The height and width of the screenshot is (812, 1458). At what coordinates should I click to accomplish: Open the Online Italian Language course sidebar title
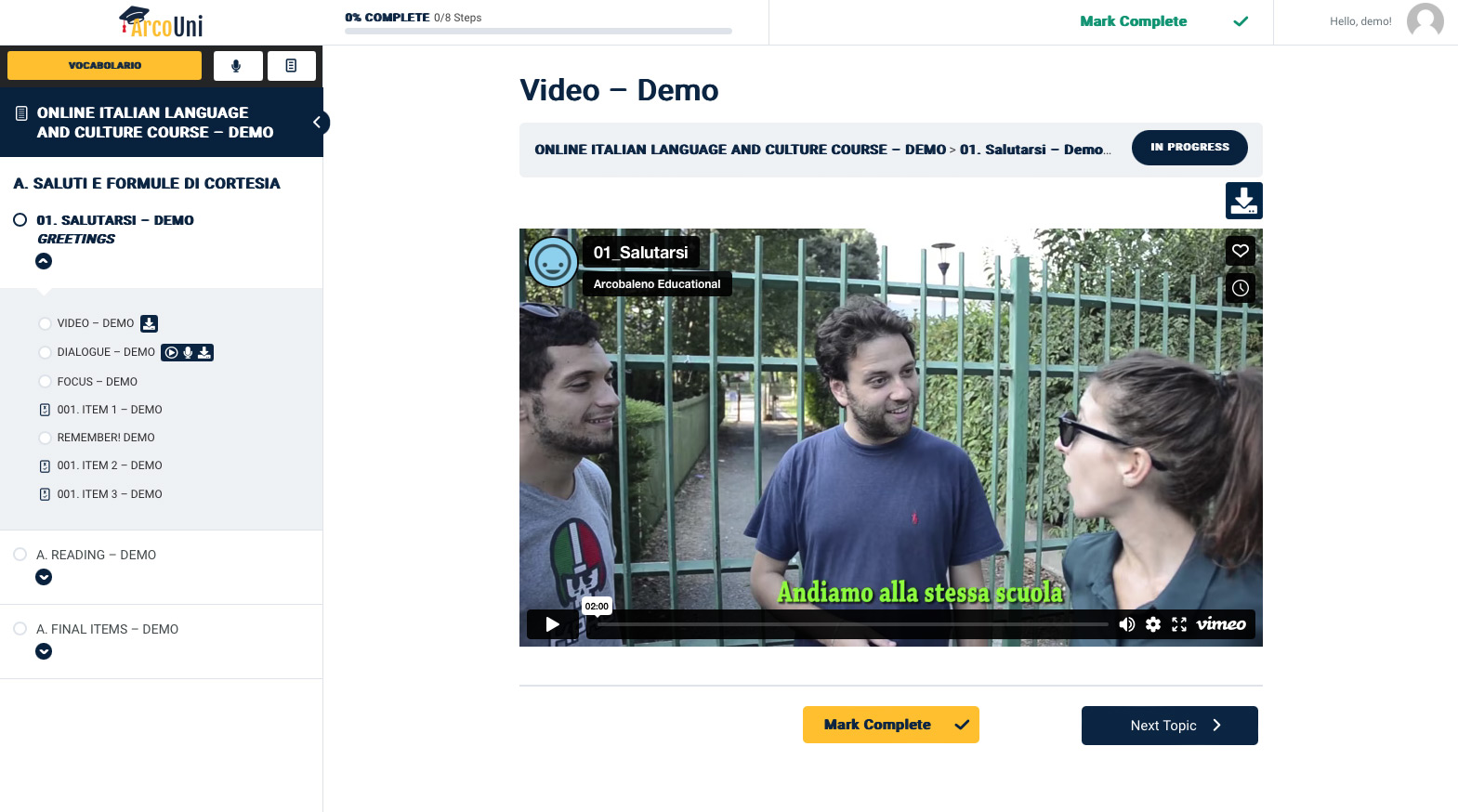[155, 123]
